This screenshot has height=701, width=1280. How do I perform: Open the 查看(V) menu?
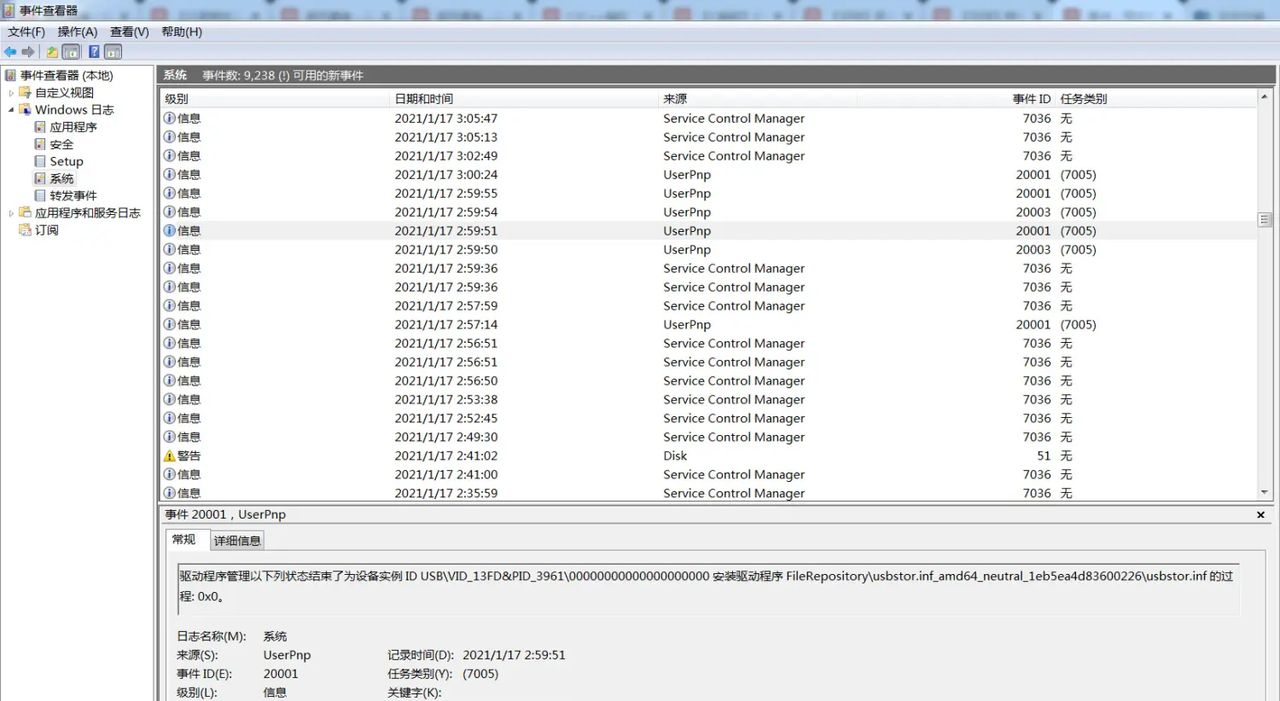(129, 32)
